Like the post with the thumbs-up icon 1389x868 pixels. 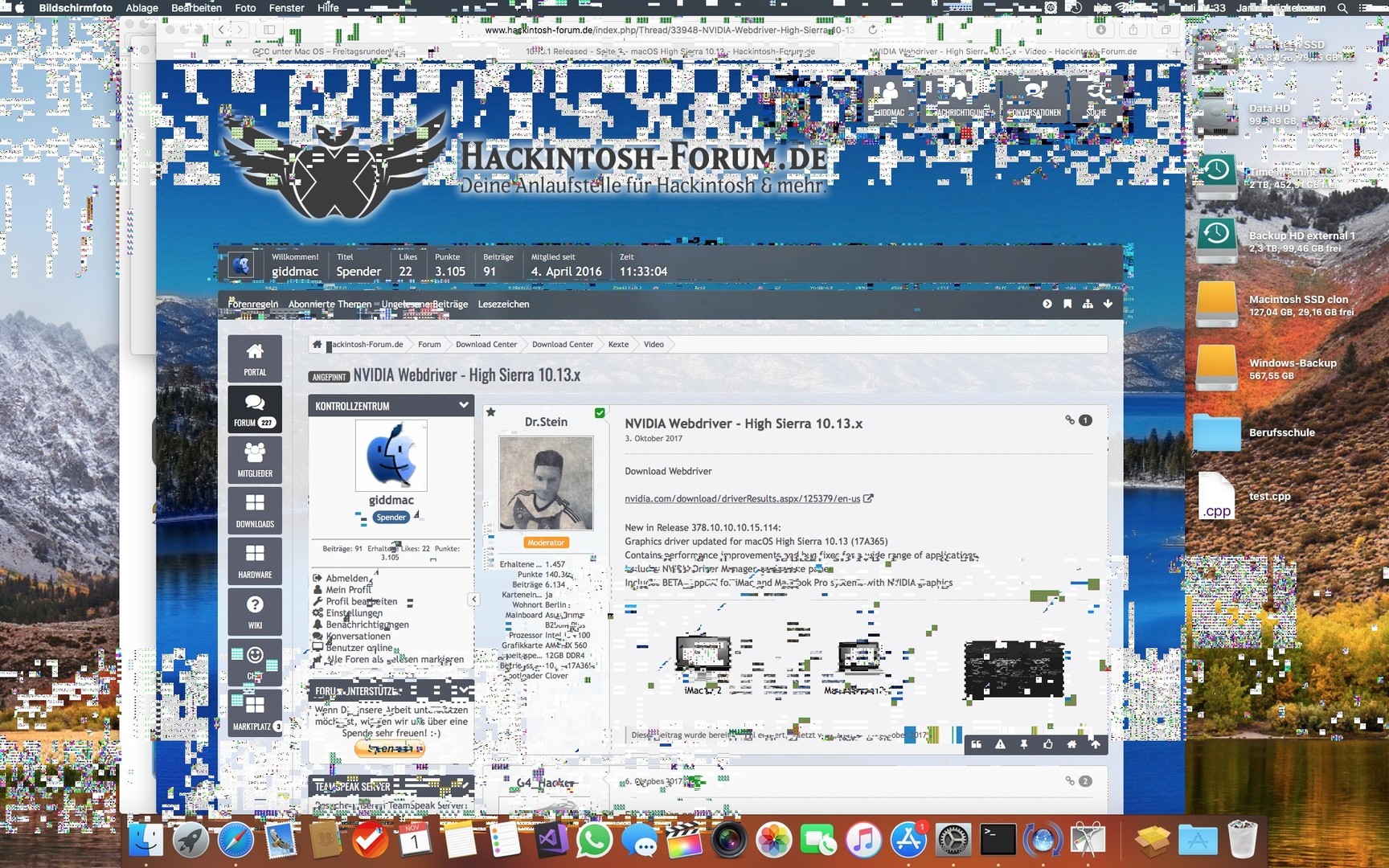pos(1048,744)
